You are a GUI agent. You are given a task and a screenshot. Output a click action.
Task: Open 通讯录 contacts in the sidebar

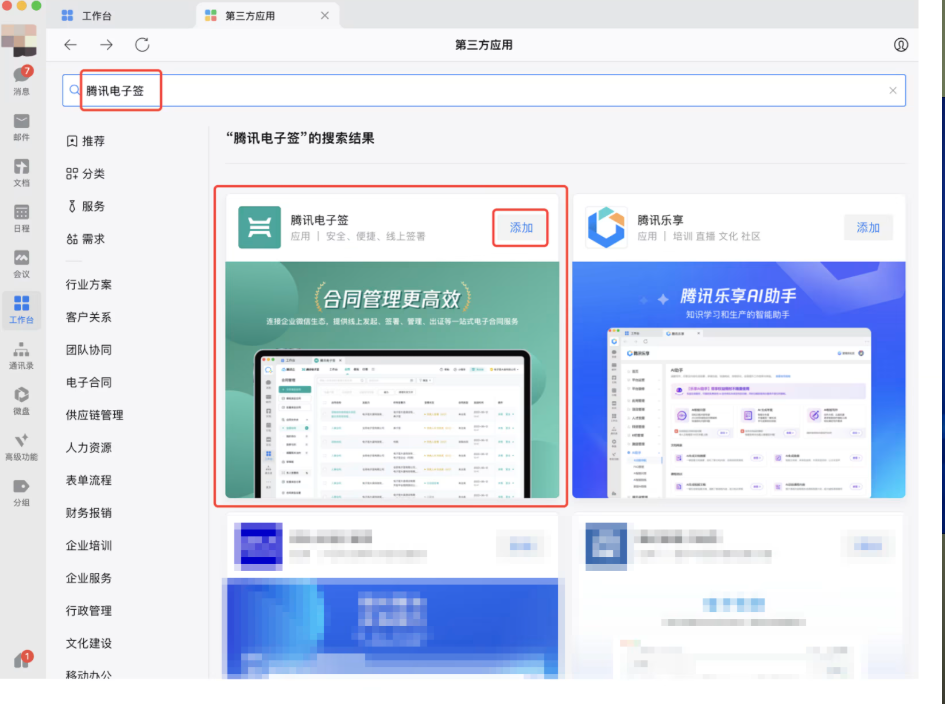[x=21, y=355]
